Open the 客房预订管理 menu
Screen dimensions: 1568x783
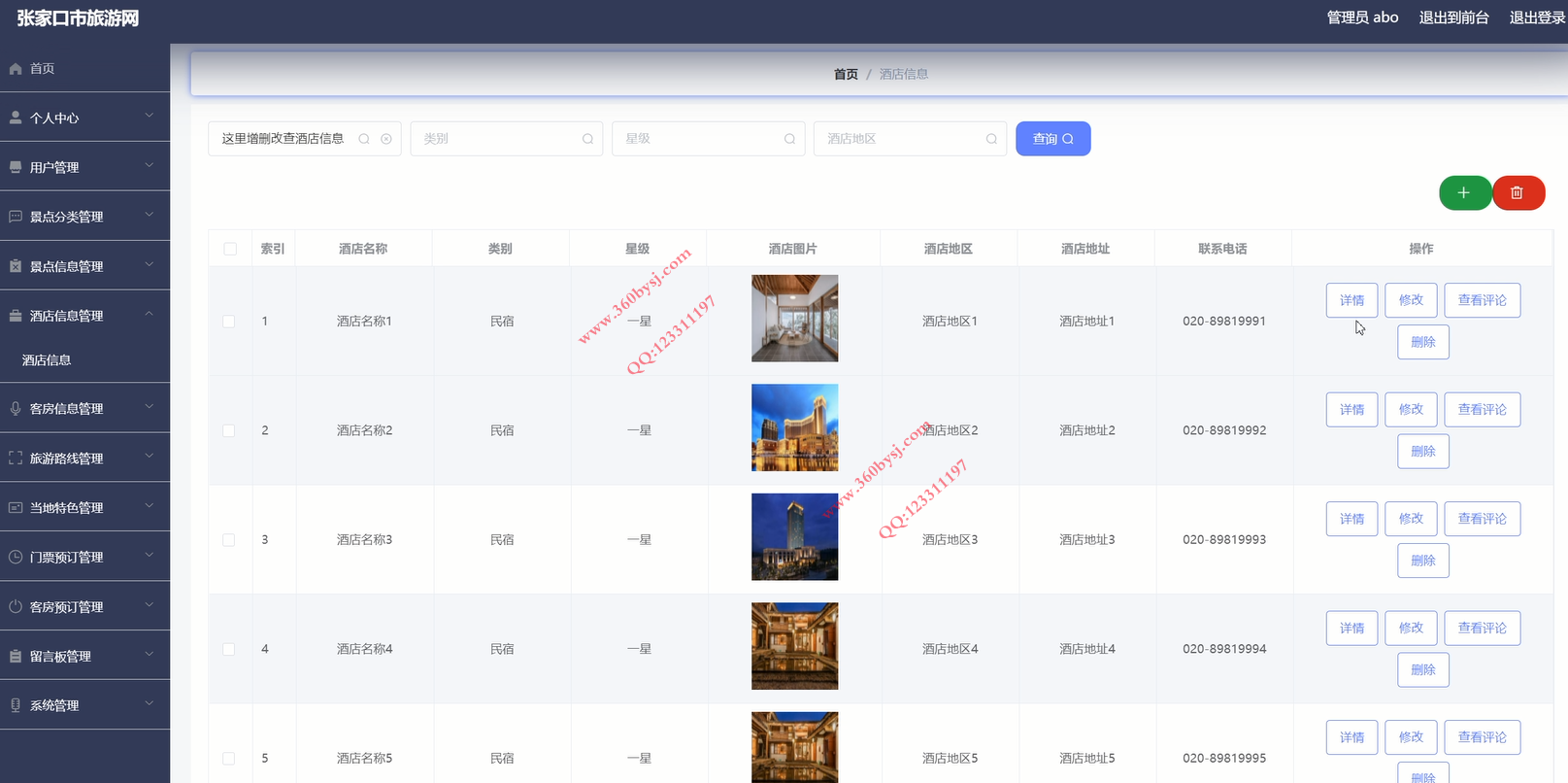[x=84, y=607]
